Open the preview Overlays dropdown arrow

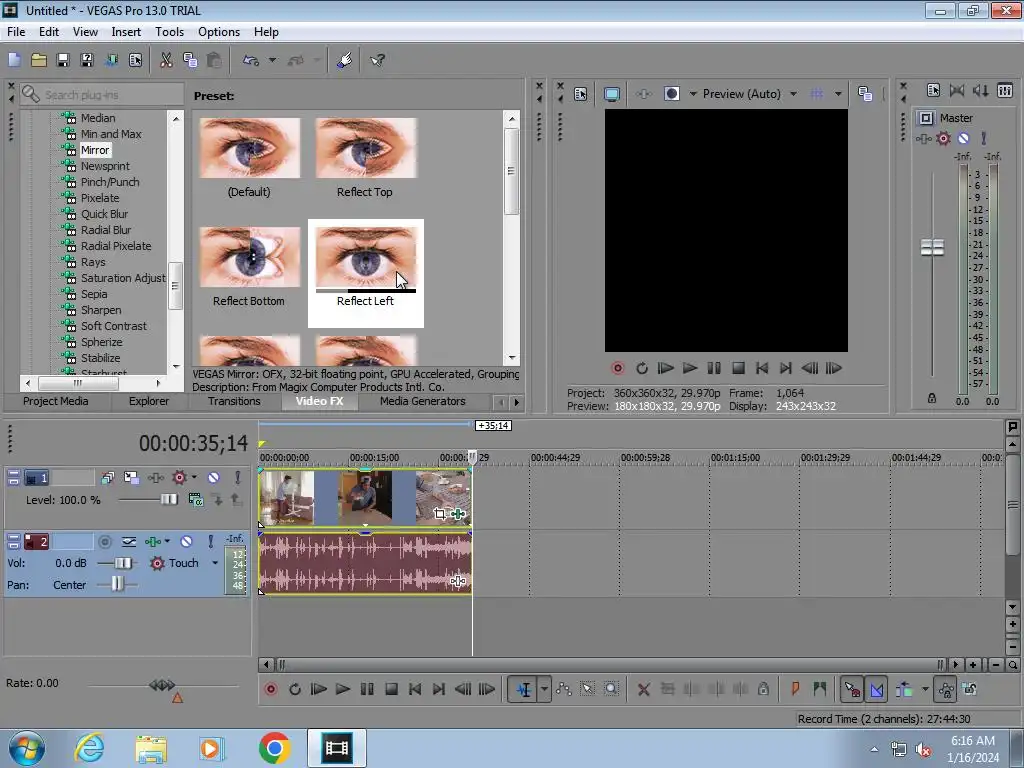838,94
